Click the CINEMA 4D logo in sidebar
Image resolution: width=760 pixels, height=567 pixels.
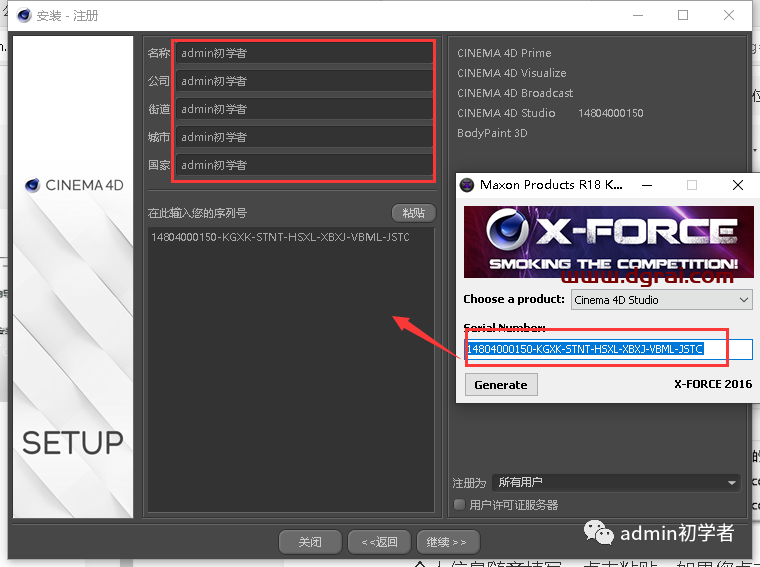tap(74, 185)
